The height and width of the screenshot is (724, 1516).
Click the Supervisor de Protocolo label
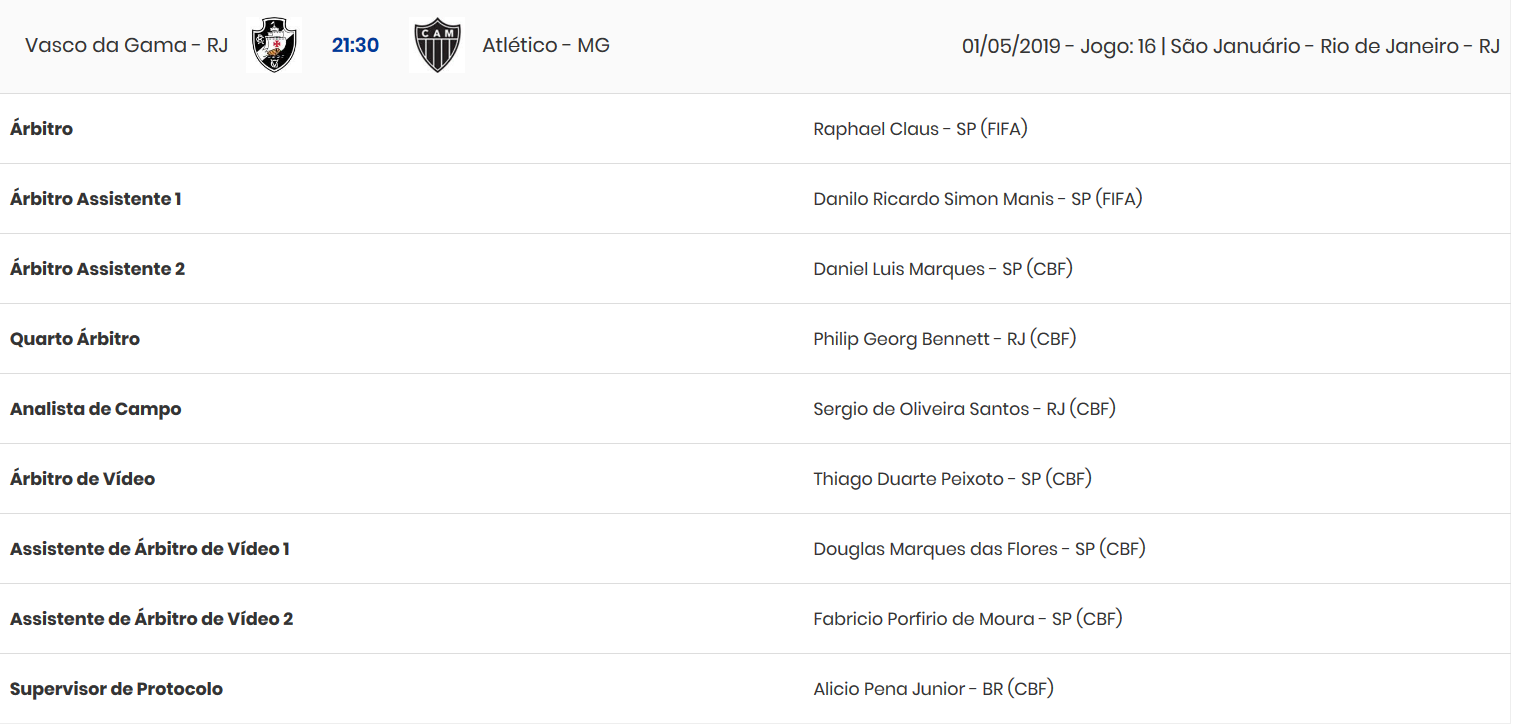(x=116, y=689)
